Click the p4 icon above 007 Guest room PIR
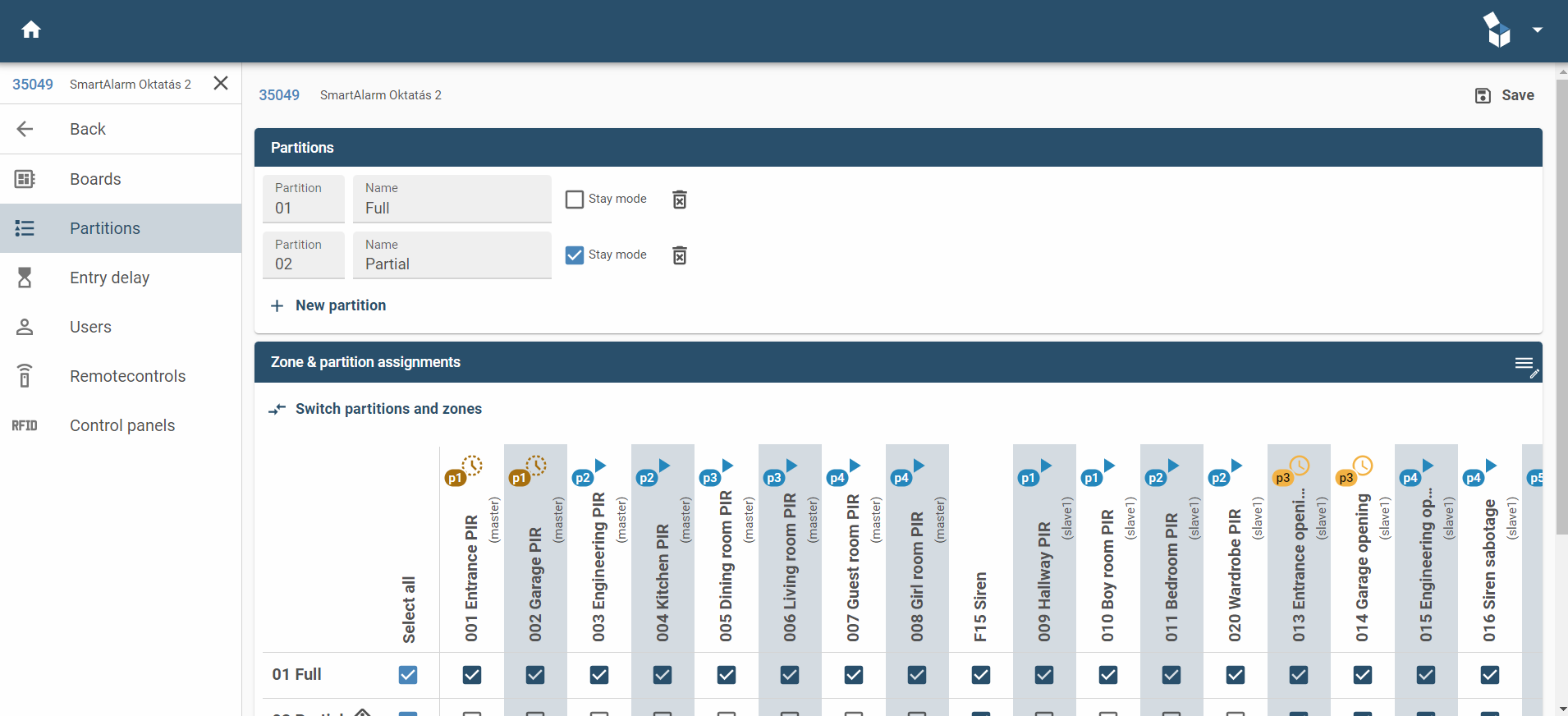Image resolution: width=1568 pixels, height=716 pixels. [844, 472]
